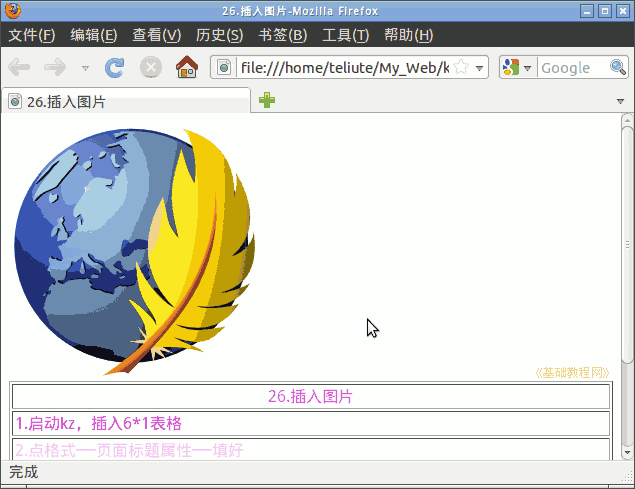Open the 工具(T) menu
Image resolution: width=635 pixels, height=489 pixels.
pyautogui.click(x=345, y=35)
